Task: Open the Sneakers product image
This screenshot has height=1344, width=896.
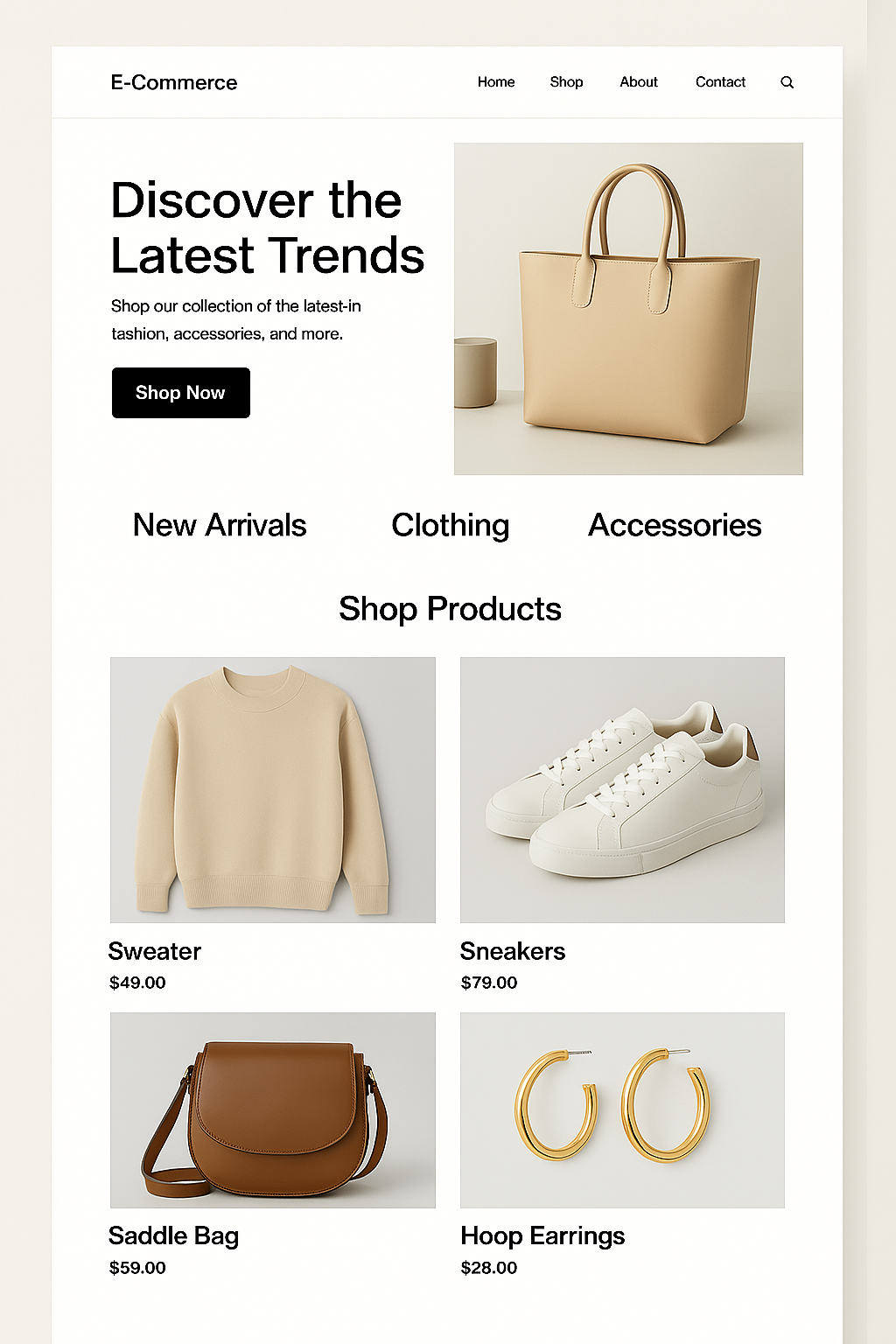Action: click(x=622, y=790)
